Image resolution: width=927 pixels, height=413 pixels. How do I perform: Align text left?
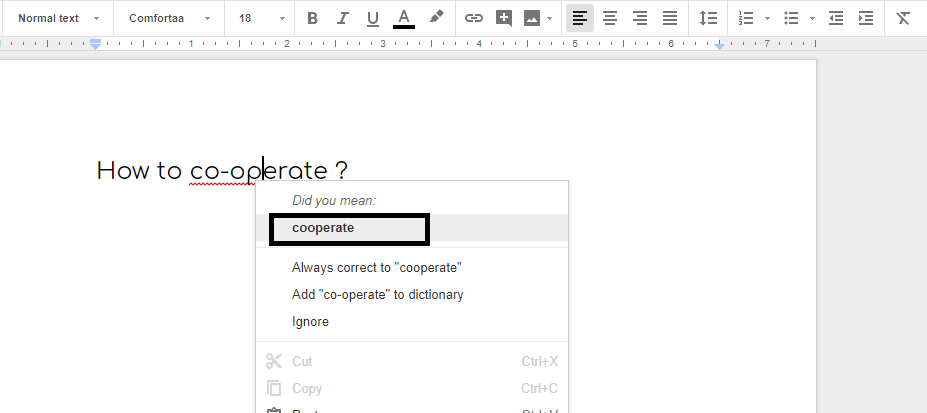(x=580, y=18)
